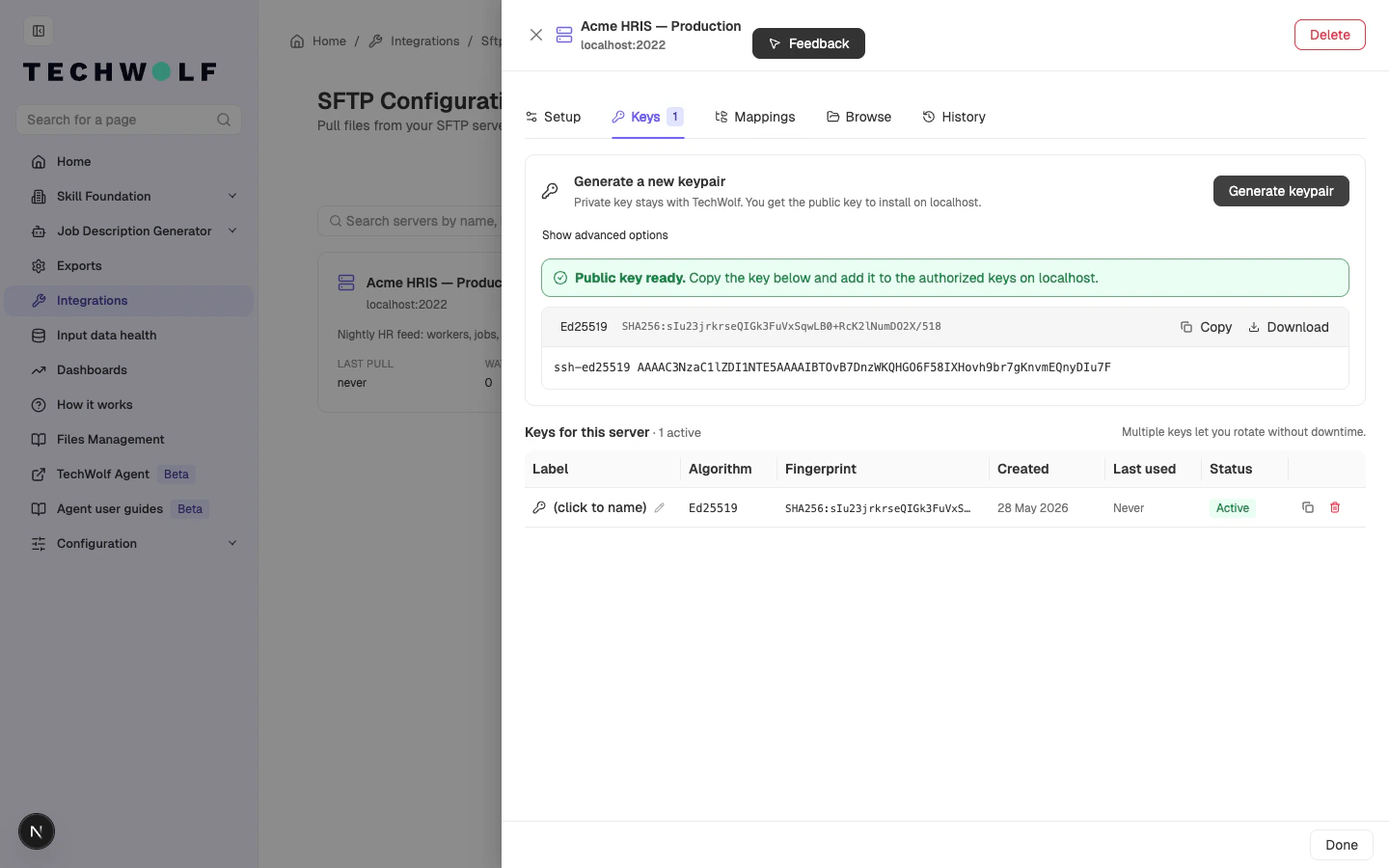The height and width of the screenshot is (868, 1389).
Task: Copy the key in the table row
Action: point(1308,507)
